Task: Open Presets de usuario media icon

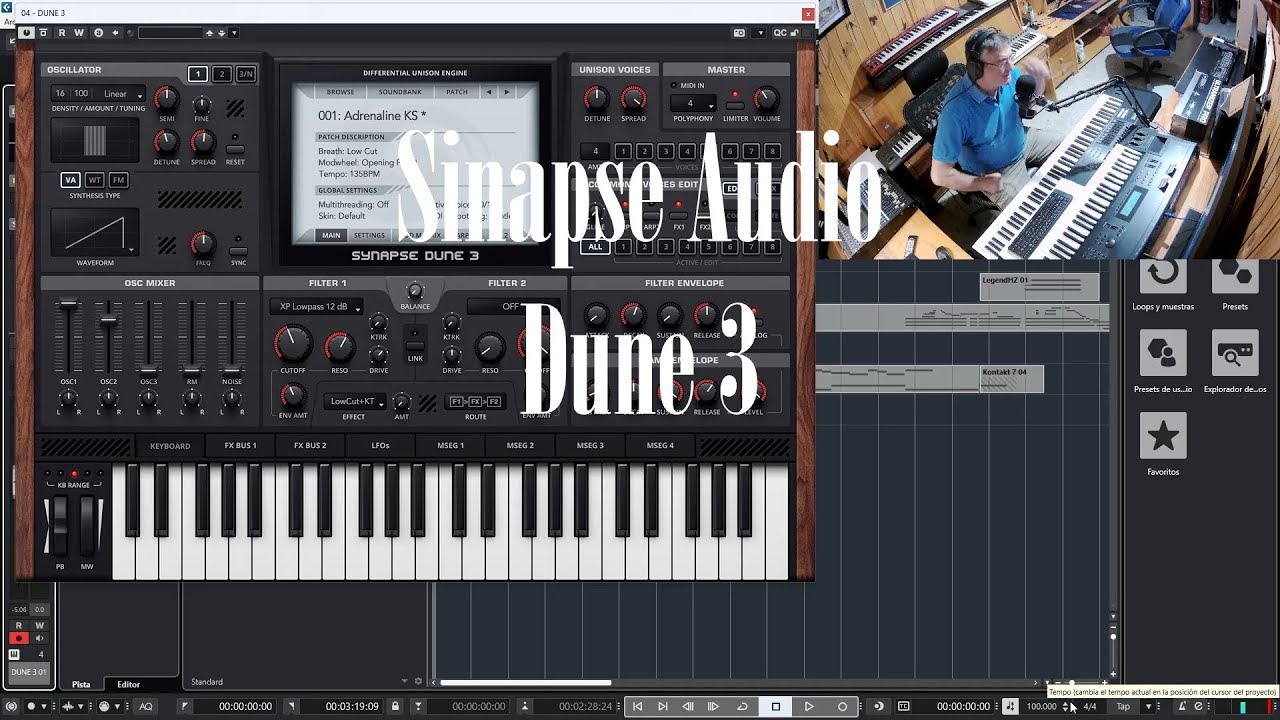Action: 1163,354
